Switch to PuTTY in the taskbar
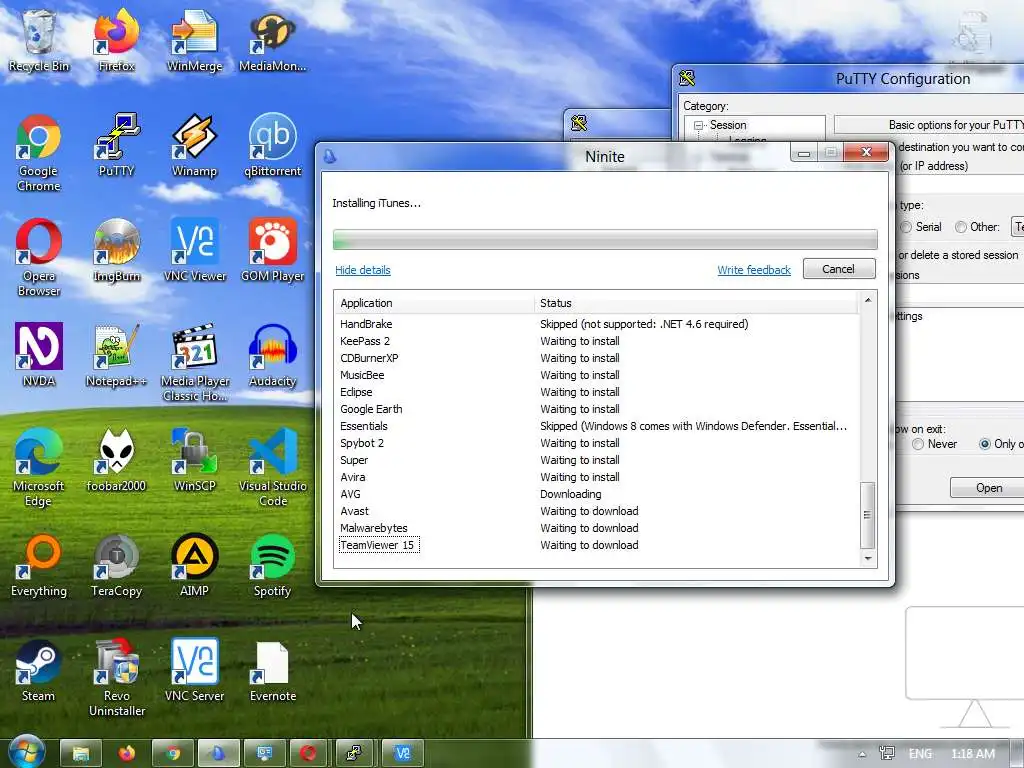Screen dimensions: 1024x768 pyautogui.click(x=355, y=754)
